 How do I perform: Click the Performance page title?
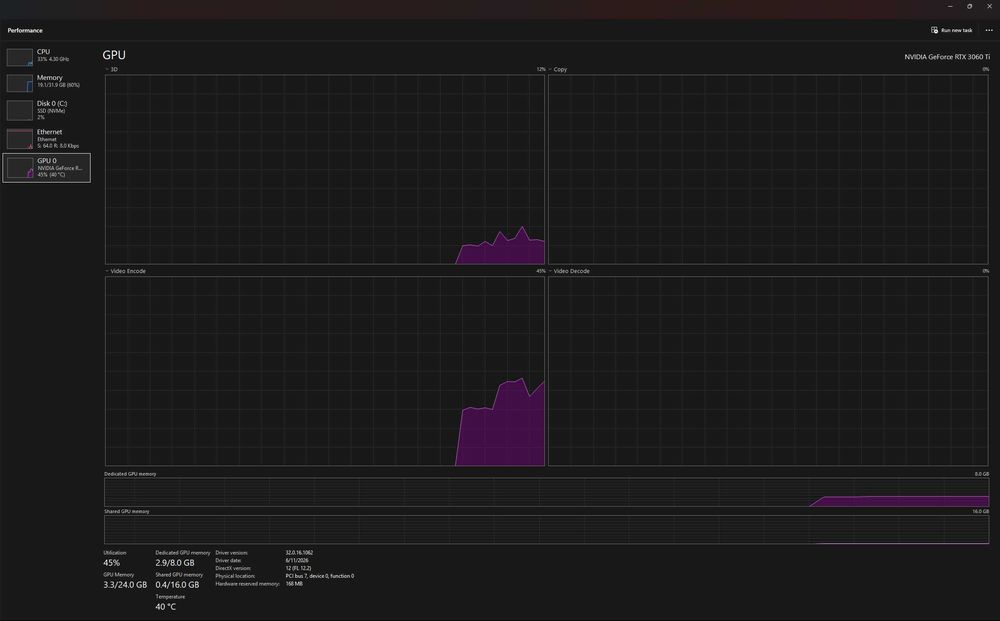25,30
